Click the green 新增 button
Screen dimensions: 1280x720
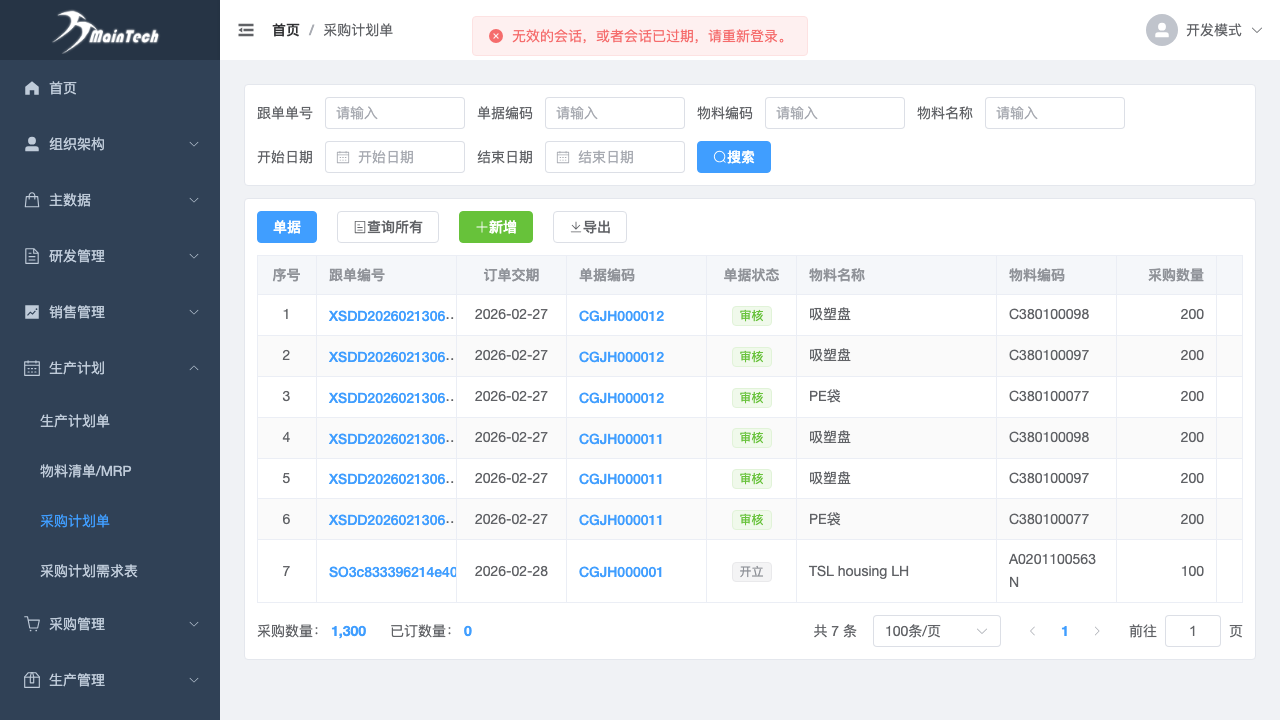[495, 227]
